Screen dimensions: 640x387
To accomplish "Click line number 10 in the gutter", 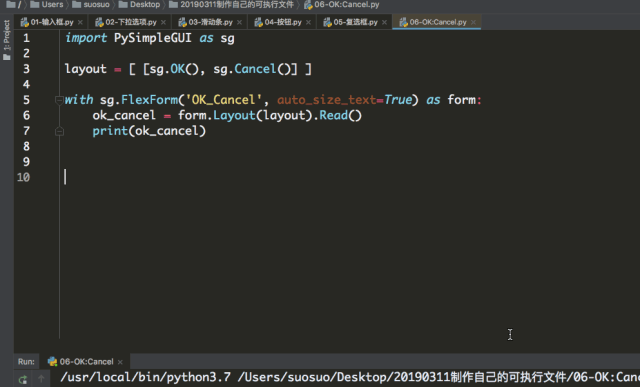I will (23, 177).
